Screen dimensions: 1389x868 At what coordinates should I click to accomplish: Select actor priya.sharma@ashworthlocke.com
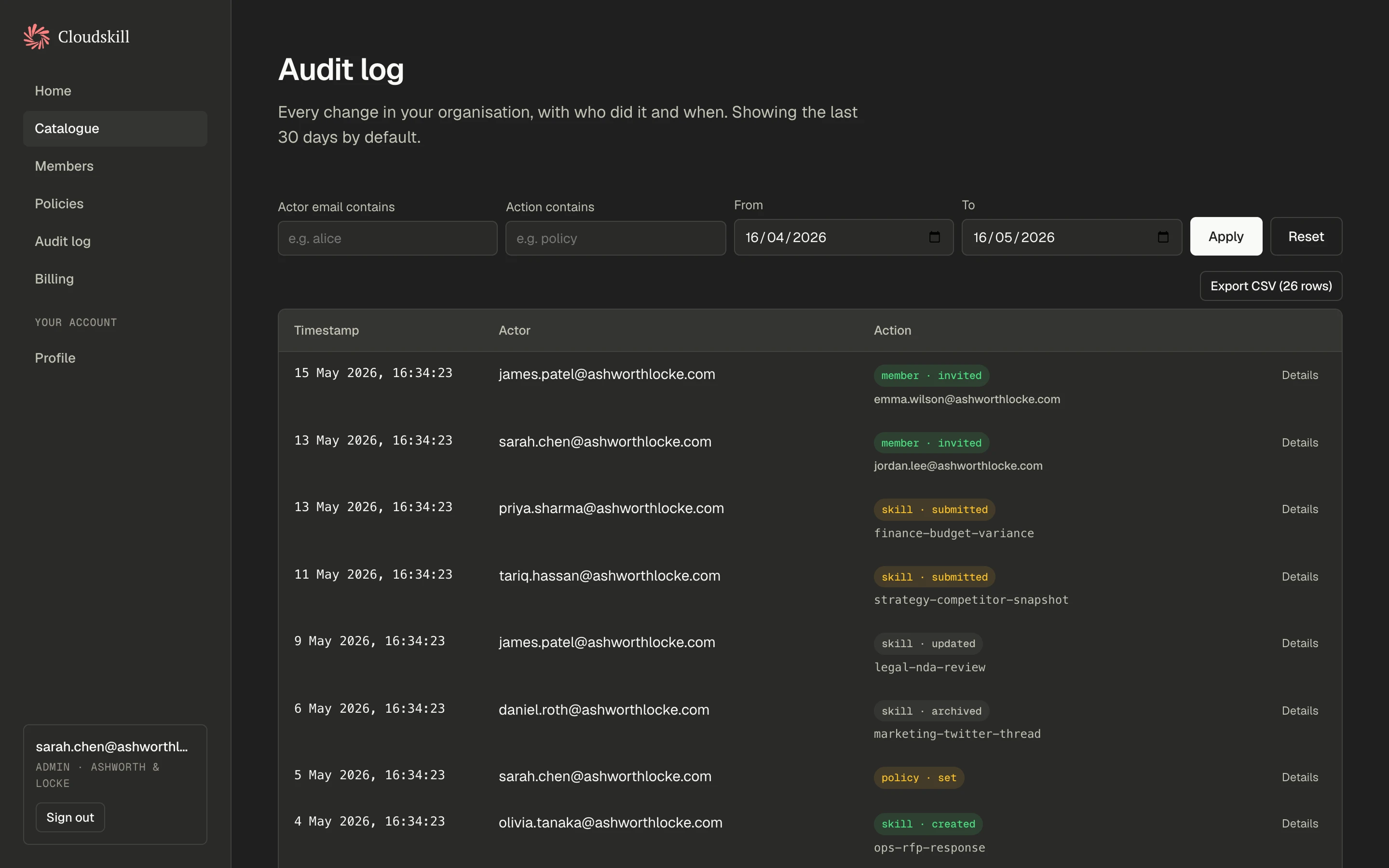coord(611,509)
